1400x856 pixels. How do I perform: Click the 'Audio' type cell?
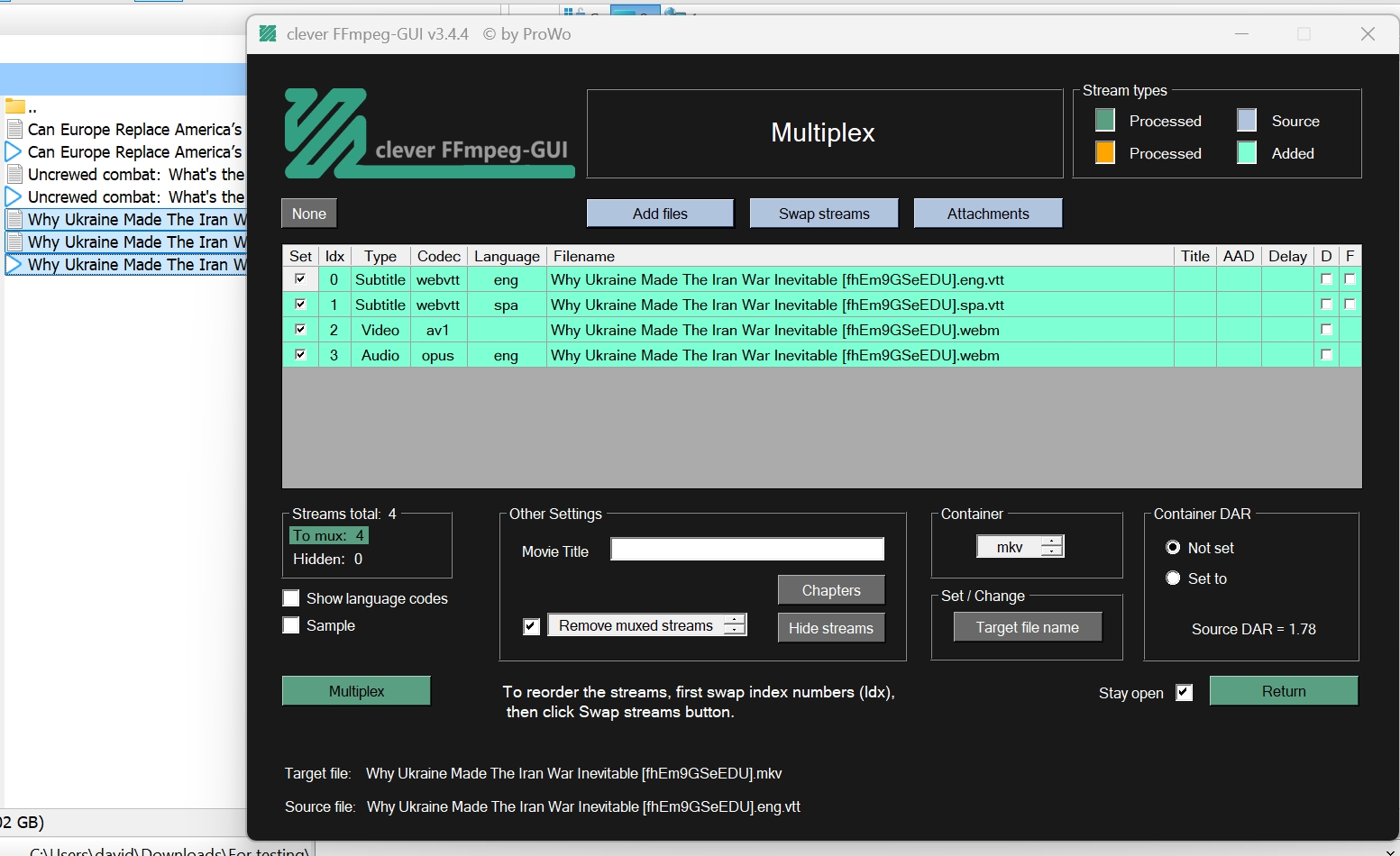point(380,355)
